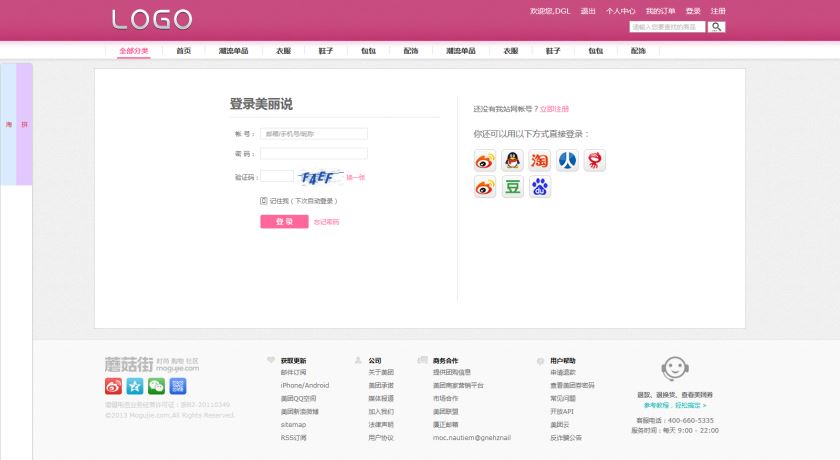The image size is (840, 460).
Task: Open footer link 开放API
Action: 562,412
